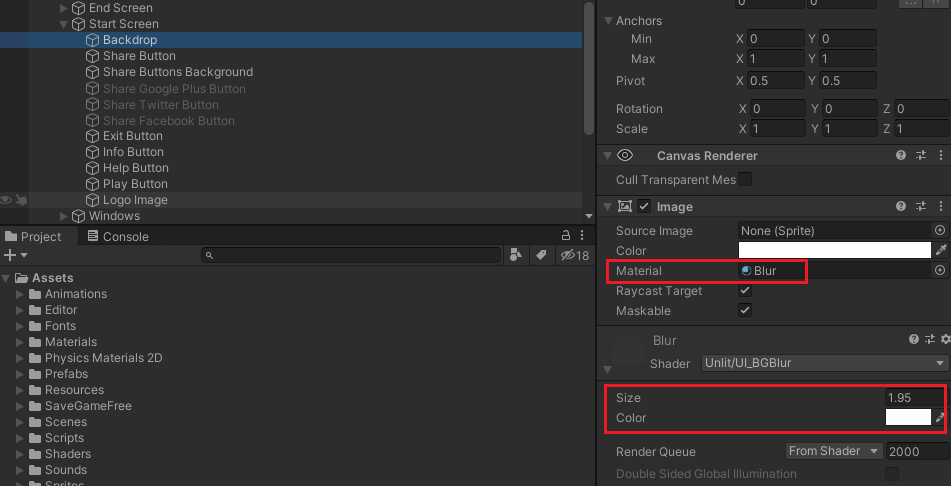Disable the Image component checkbox
The height and width of the screenshot is (486, 951).
click(644, 206)
